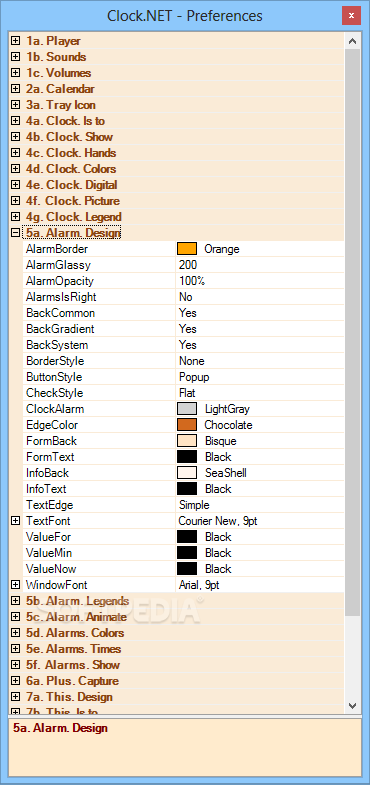This screenshot has width=370, height=785.
Task: Click the InfoBack SeaShell color swatch
Action: (x=187, y=473)
